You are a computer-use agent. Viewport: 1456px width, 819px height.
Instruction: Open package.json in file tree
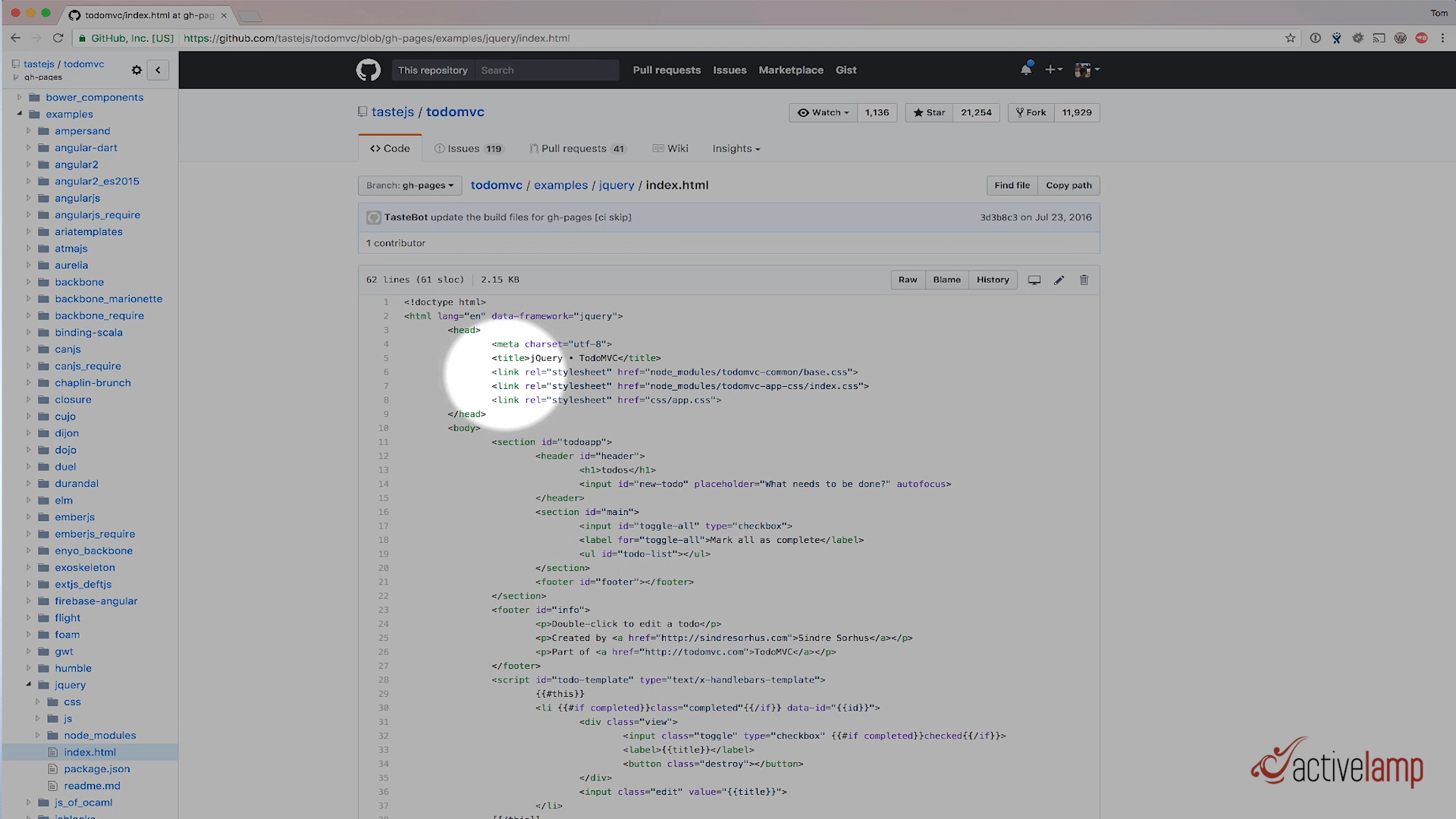point(96,769)
